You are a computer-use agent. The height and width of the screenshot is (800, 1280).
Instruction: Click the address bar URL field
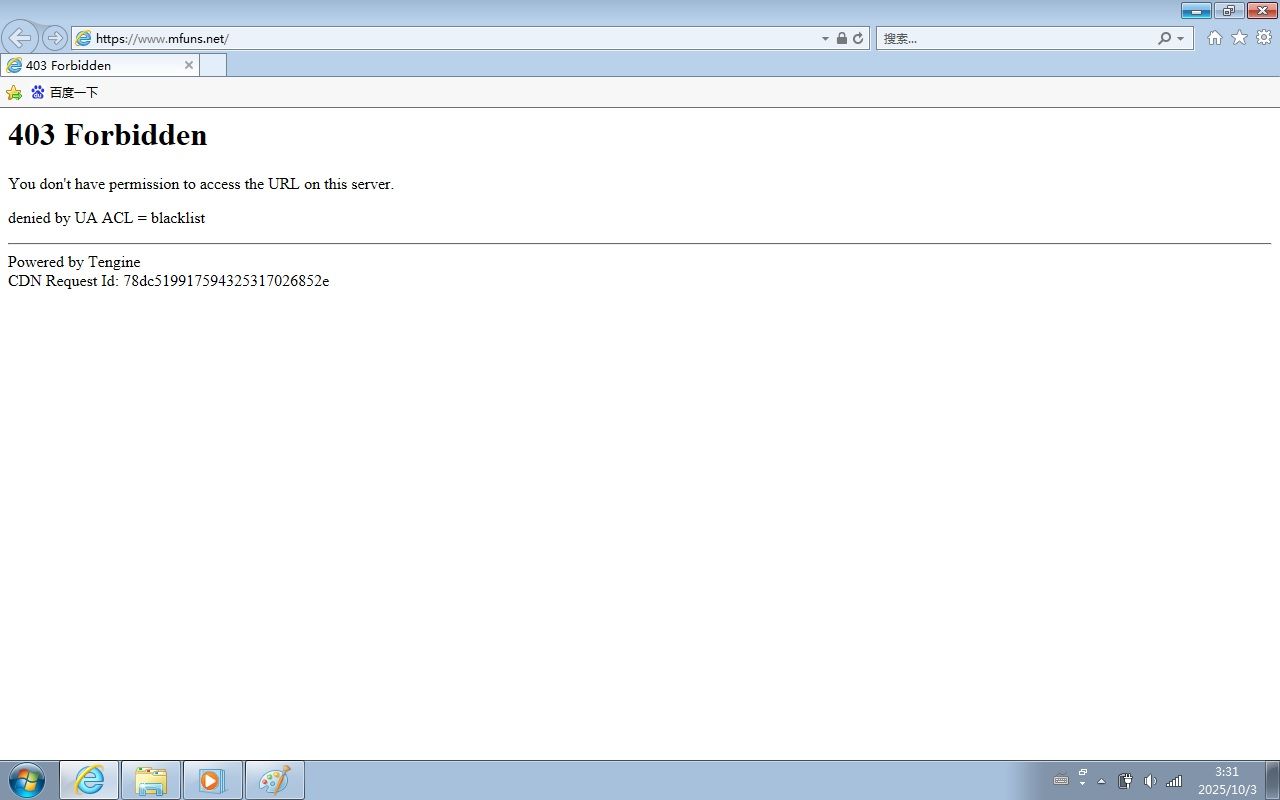[x=450, y=38]
